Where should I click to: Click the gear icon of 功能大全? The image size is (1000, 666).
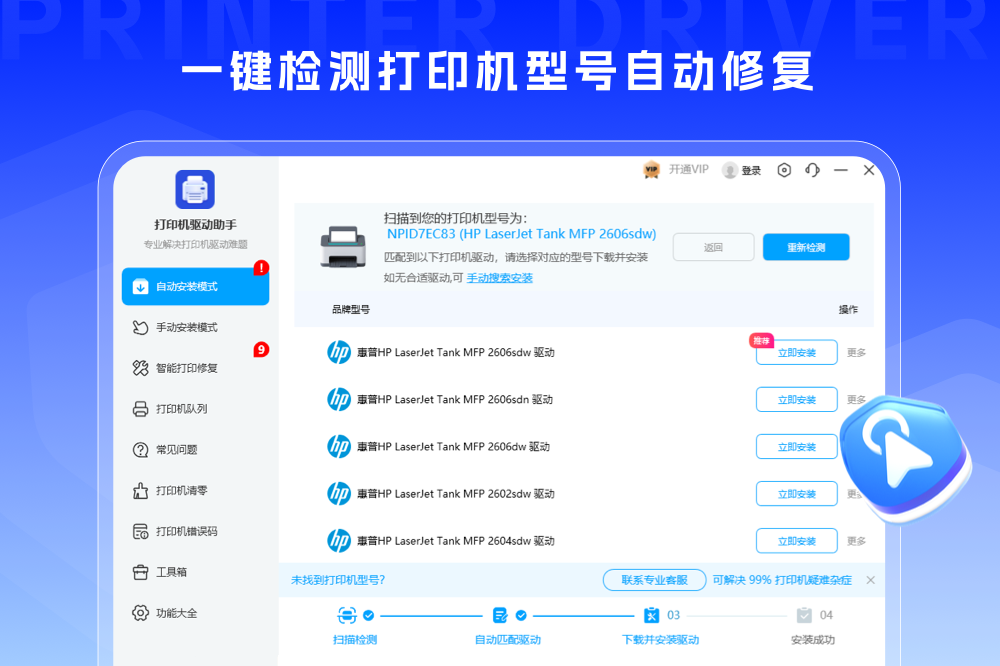click(140, 613)
